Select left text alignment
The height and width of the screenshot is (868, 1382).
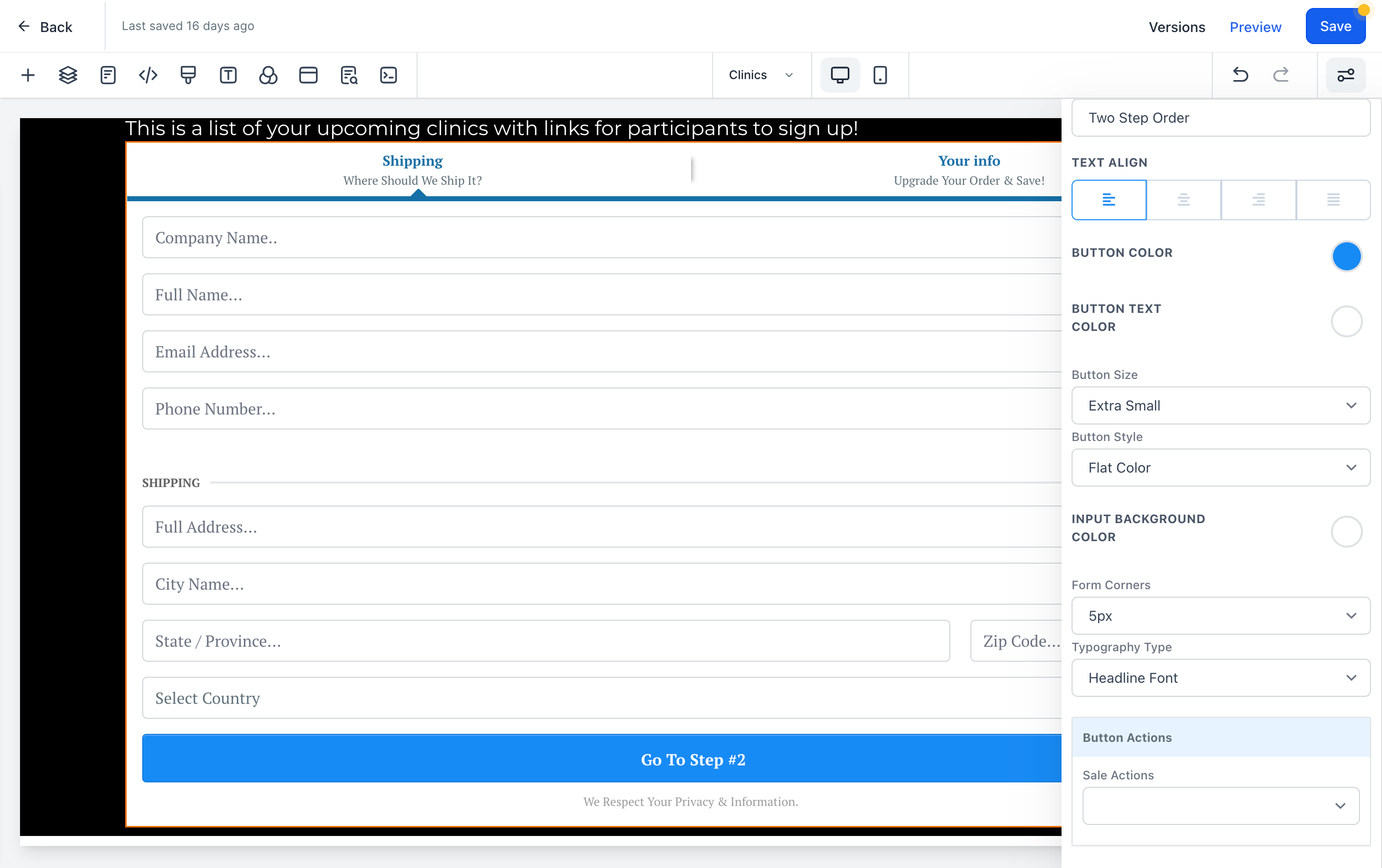(x=1109, y=200)
